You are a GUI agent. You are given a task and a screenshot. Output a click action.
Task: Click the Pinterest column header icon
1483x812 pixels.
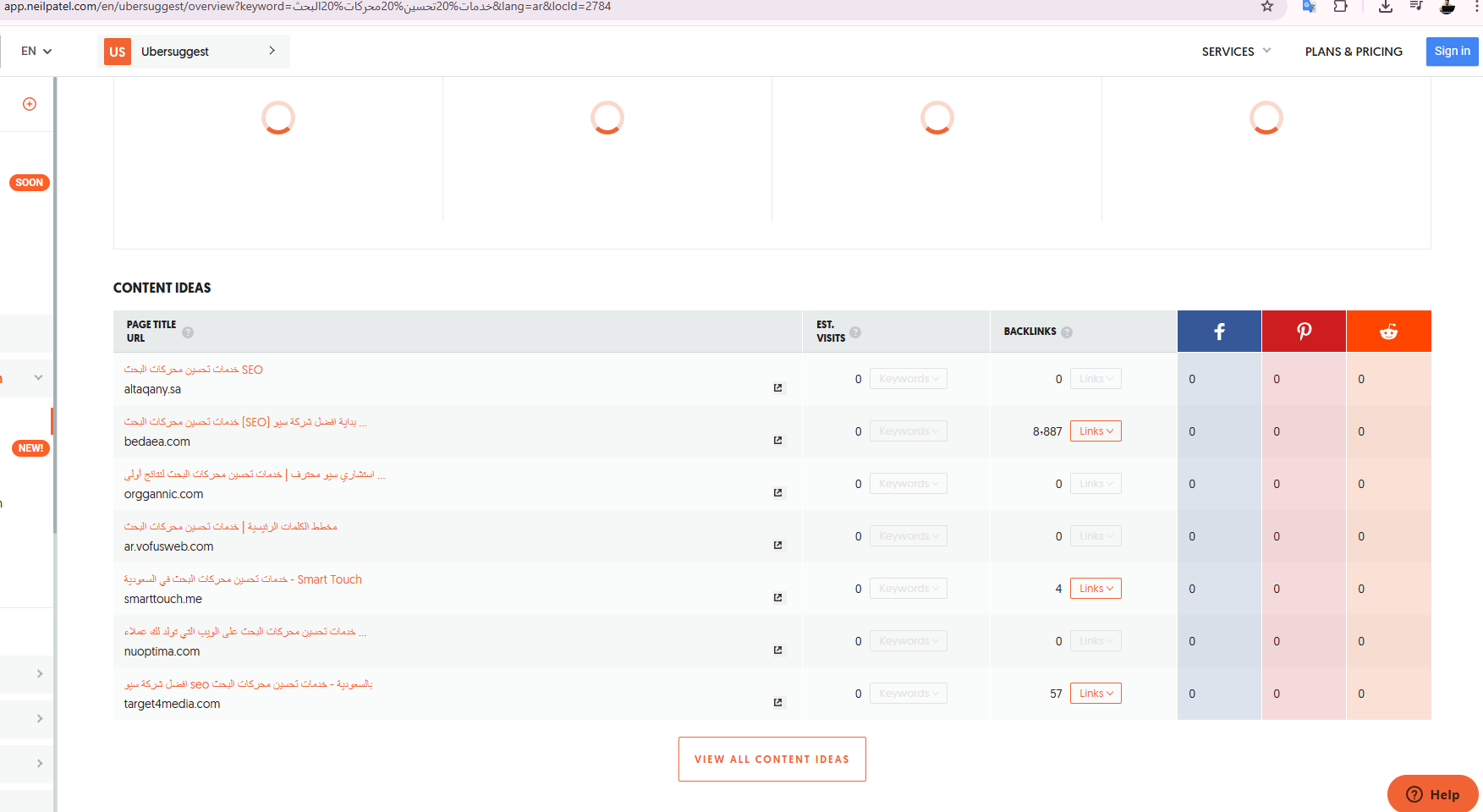[1304, 332]
